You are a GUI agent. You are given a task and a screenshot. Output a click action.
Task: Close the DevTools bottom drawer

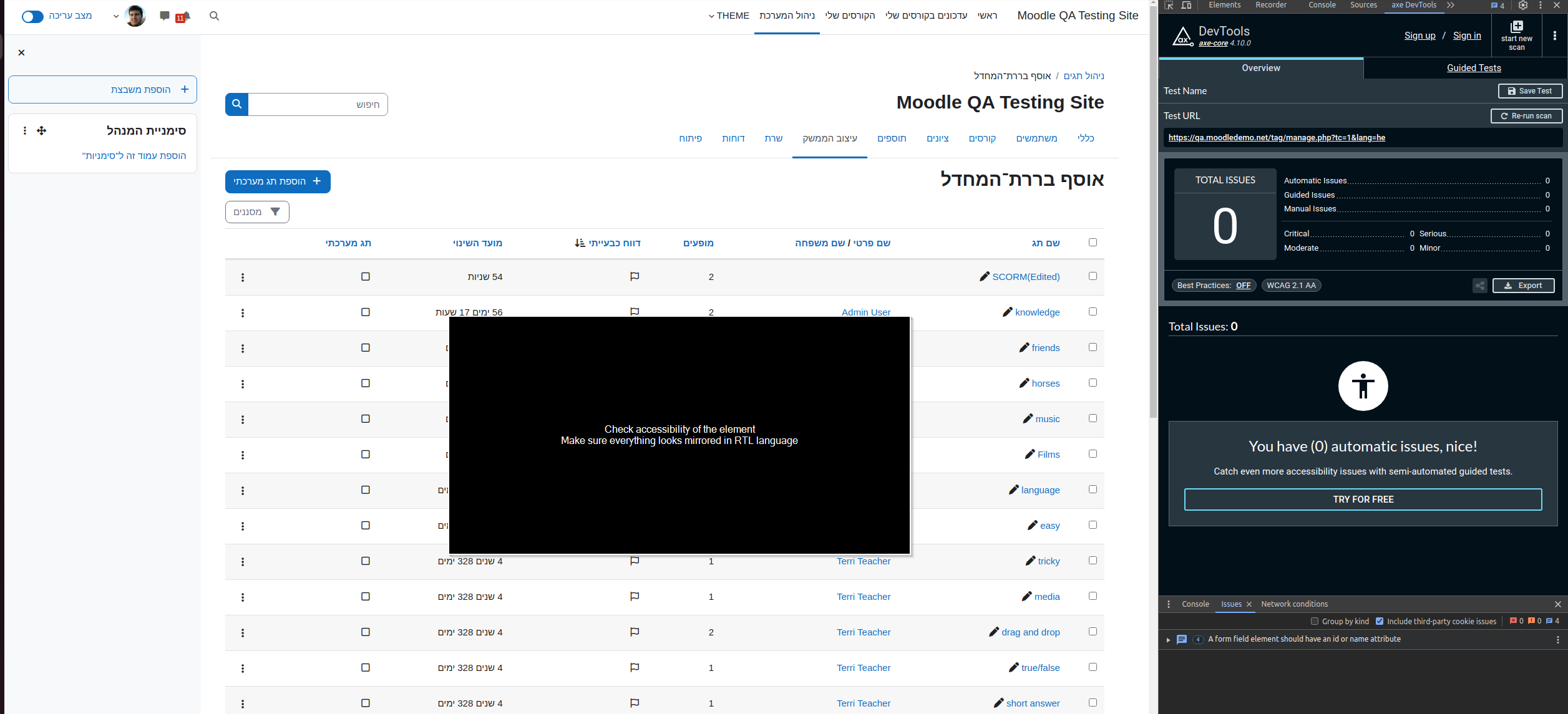[x=1557, y=604]
